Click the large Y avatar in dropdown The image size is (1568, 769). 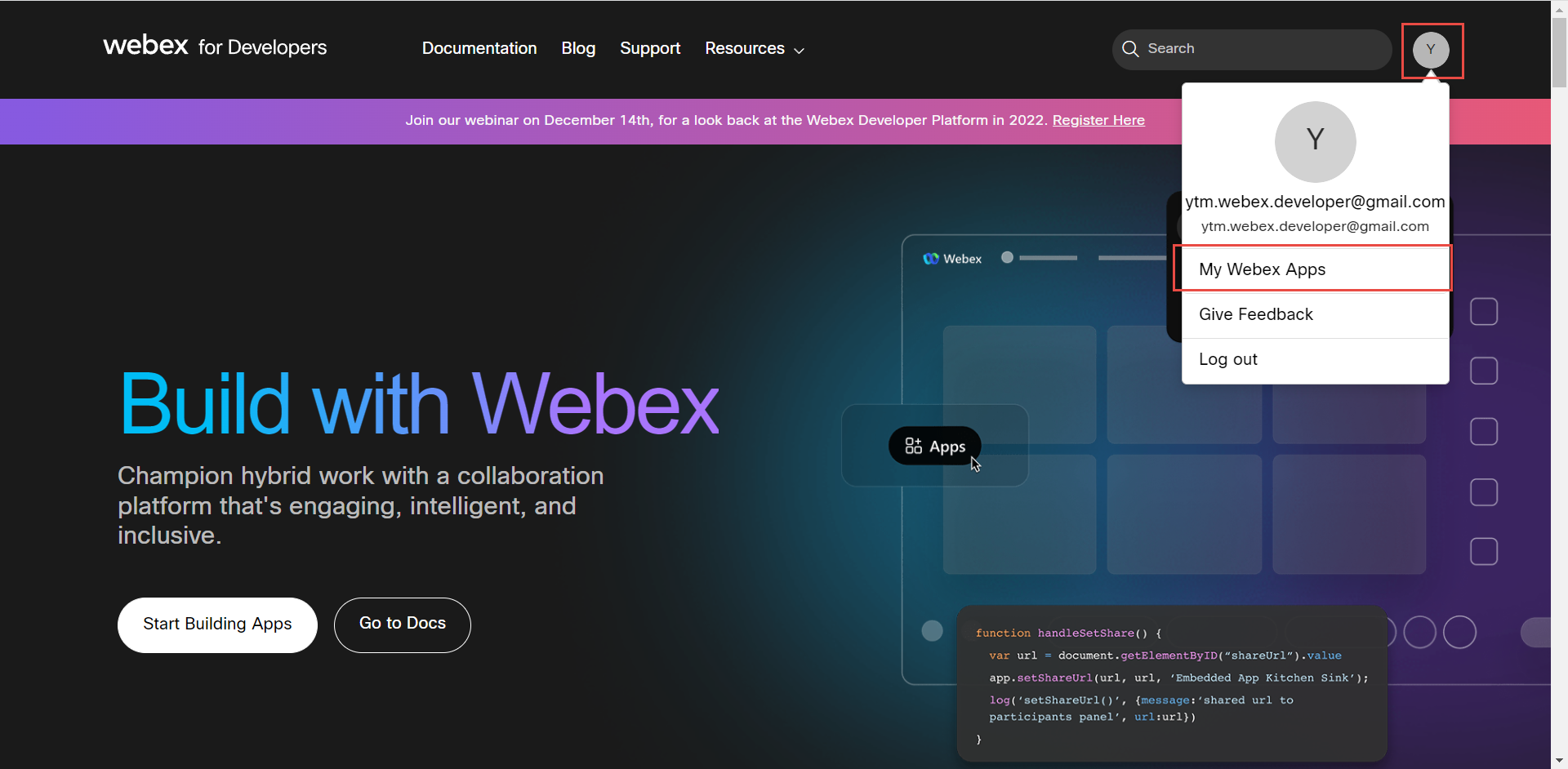pyautogui.click(x=1315, y=141)
